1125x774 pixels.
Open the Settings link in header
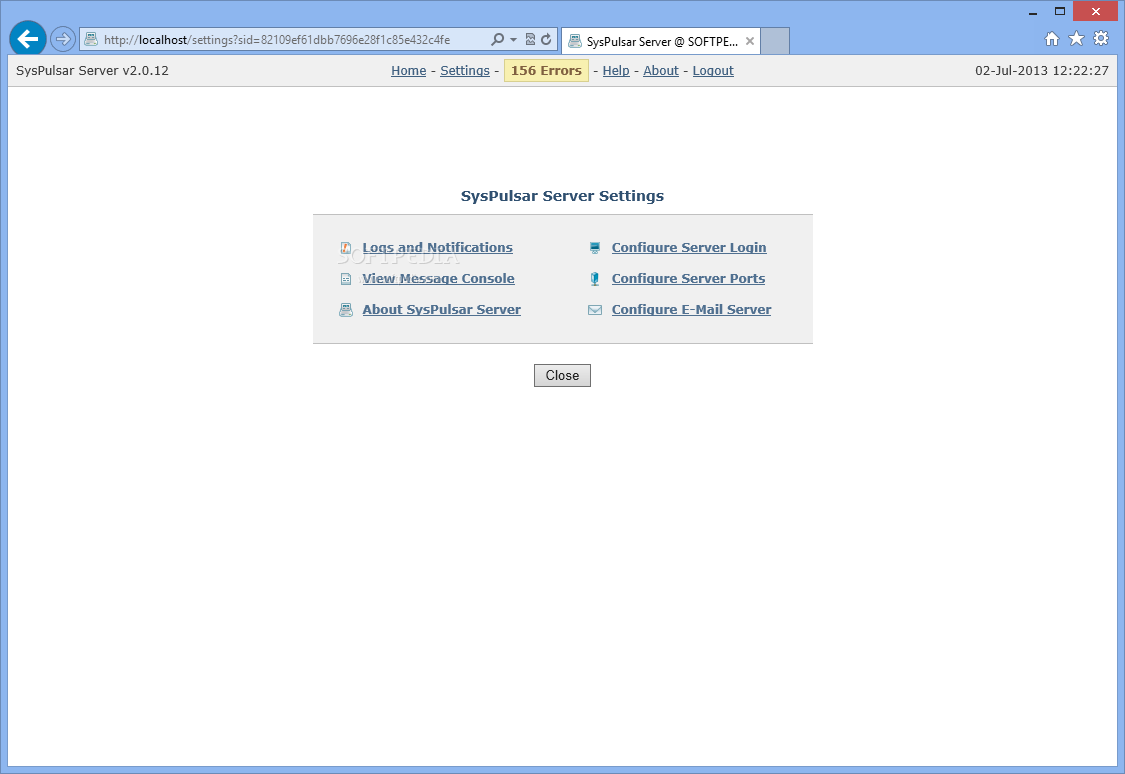pyautogui.click(x=465, y=70)
